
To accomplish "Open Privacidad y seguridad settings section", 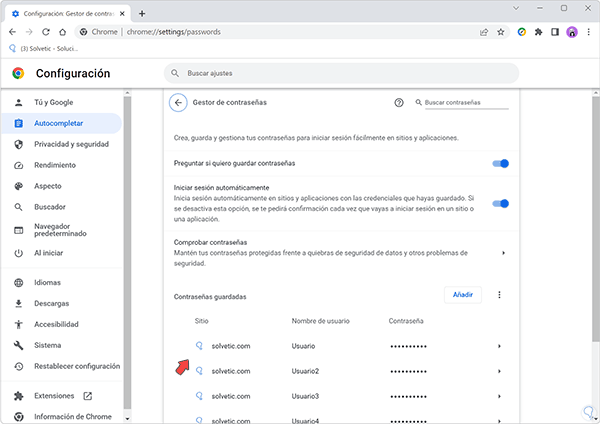I will pos(70,144).
